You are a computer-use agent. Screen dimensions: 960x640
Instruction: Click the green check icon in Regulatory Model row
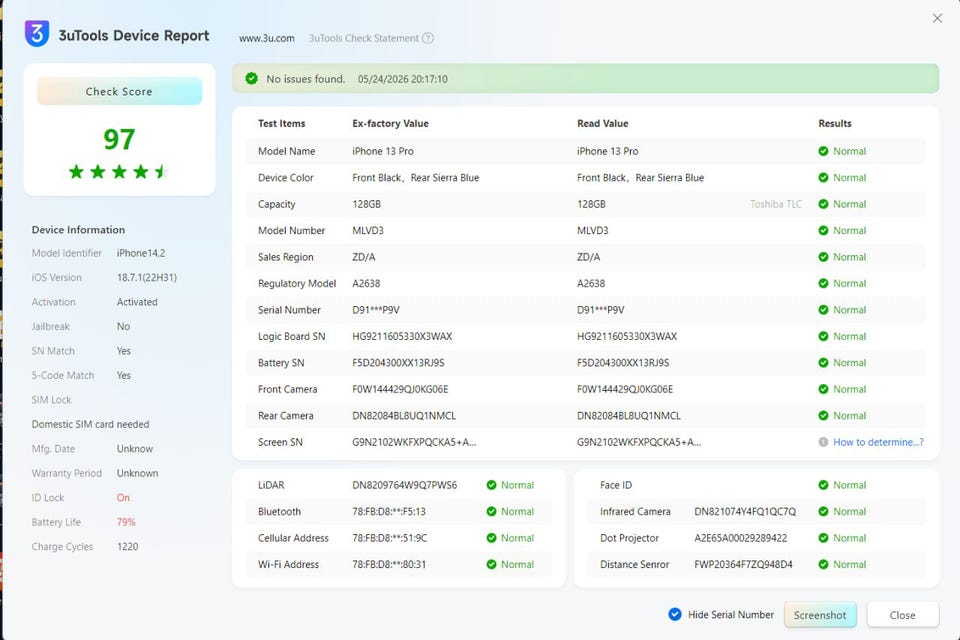[x=823, y=284]
